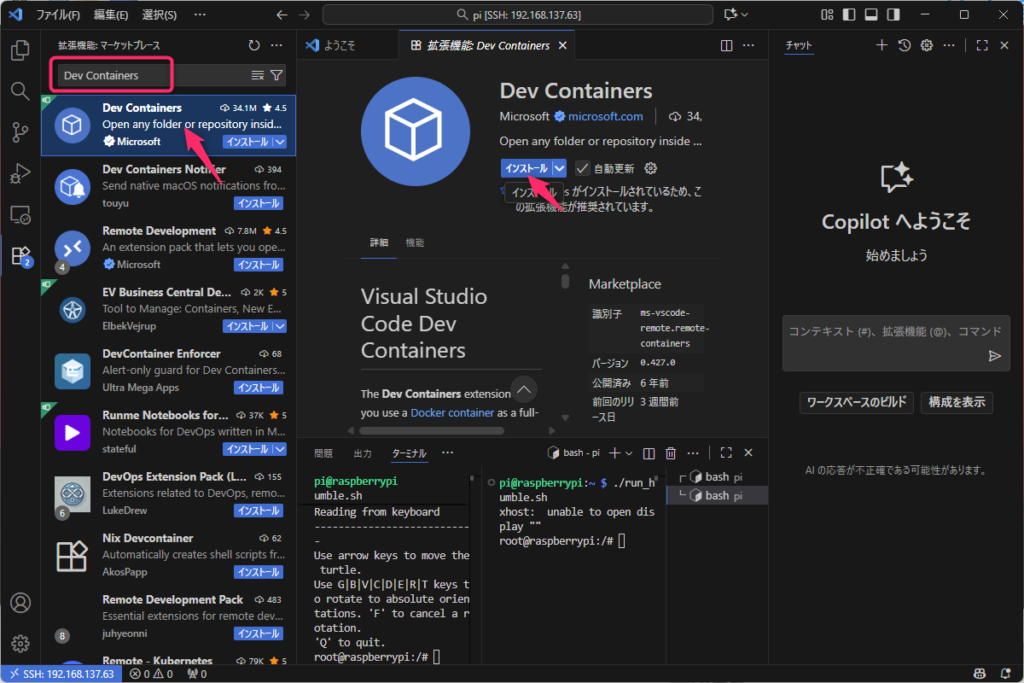1024x683 pixels.
Task: Open the microsoft.com publisher link
Action: 607,116
